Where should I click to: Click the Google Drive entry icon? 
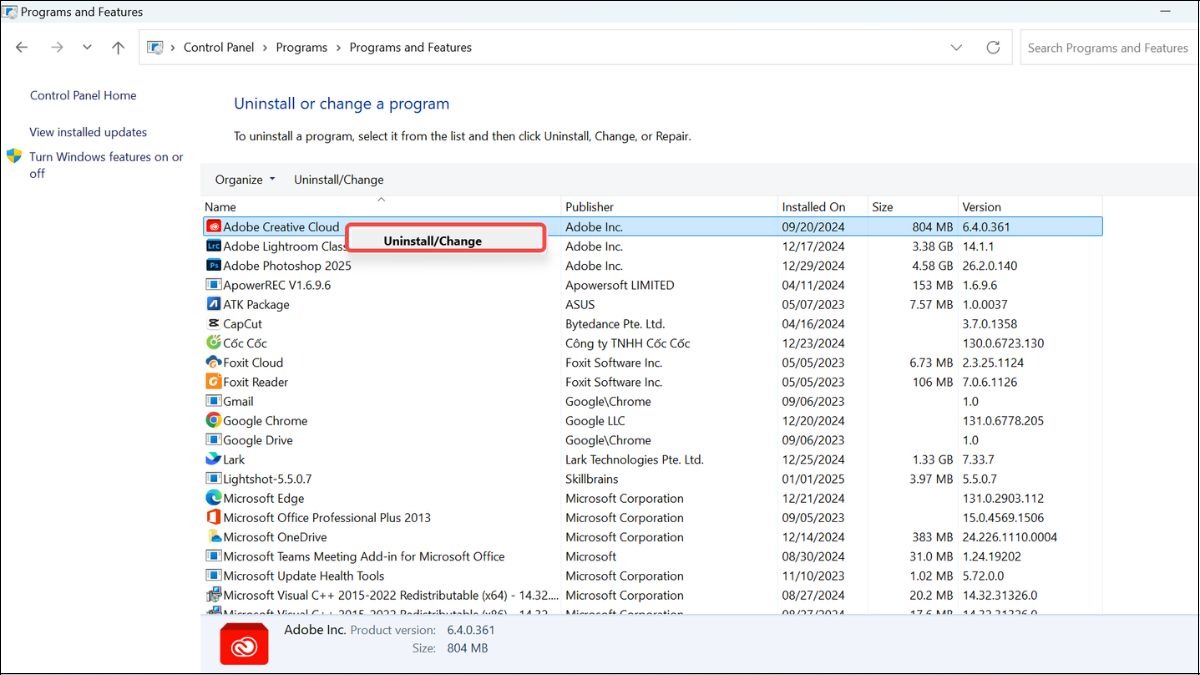213,440
